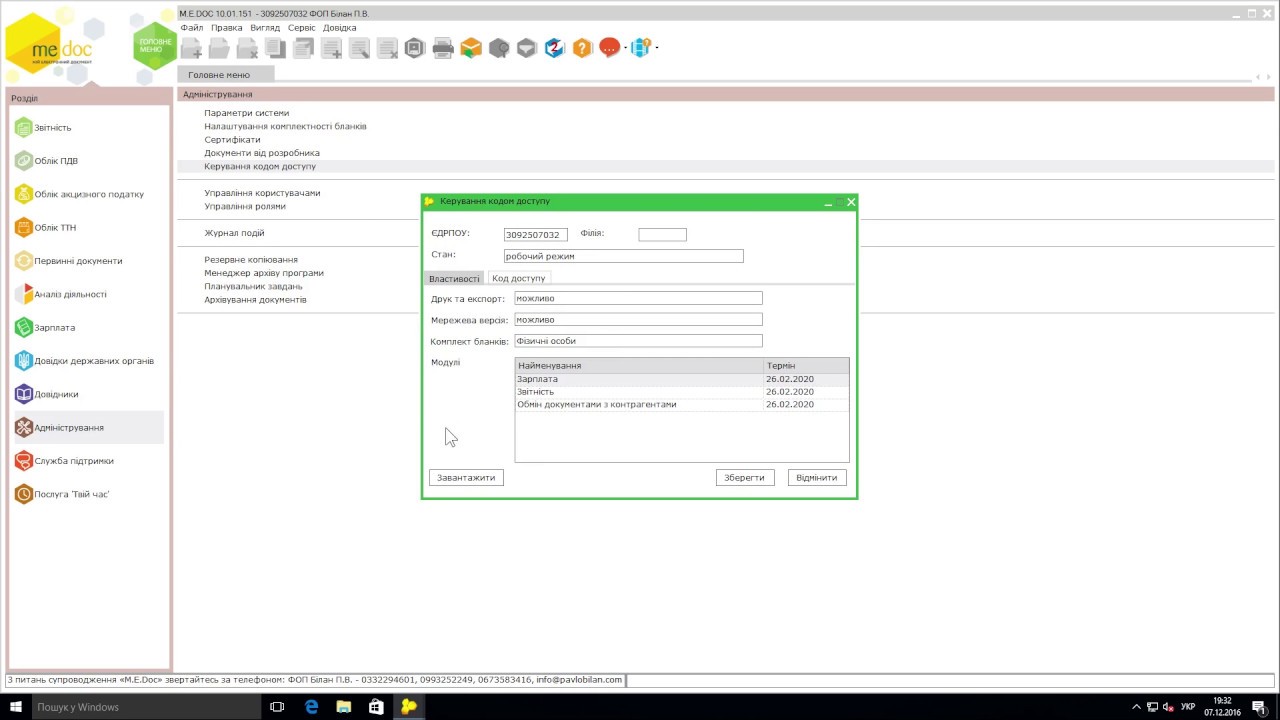The height and width of the screenshot is (720, 1280).
Task: Open Архівування документів link
Action: tap(255, 300)
